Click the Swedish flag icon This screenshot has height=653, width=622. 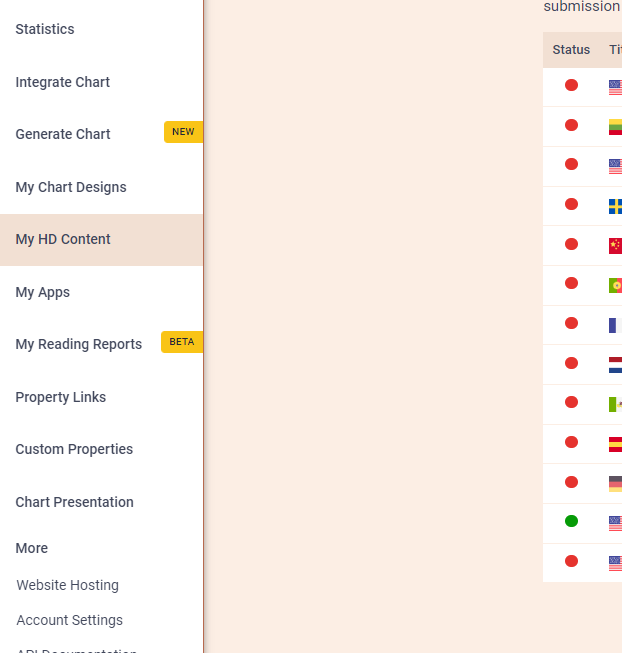click(x=615, y=206)
